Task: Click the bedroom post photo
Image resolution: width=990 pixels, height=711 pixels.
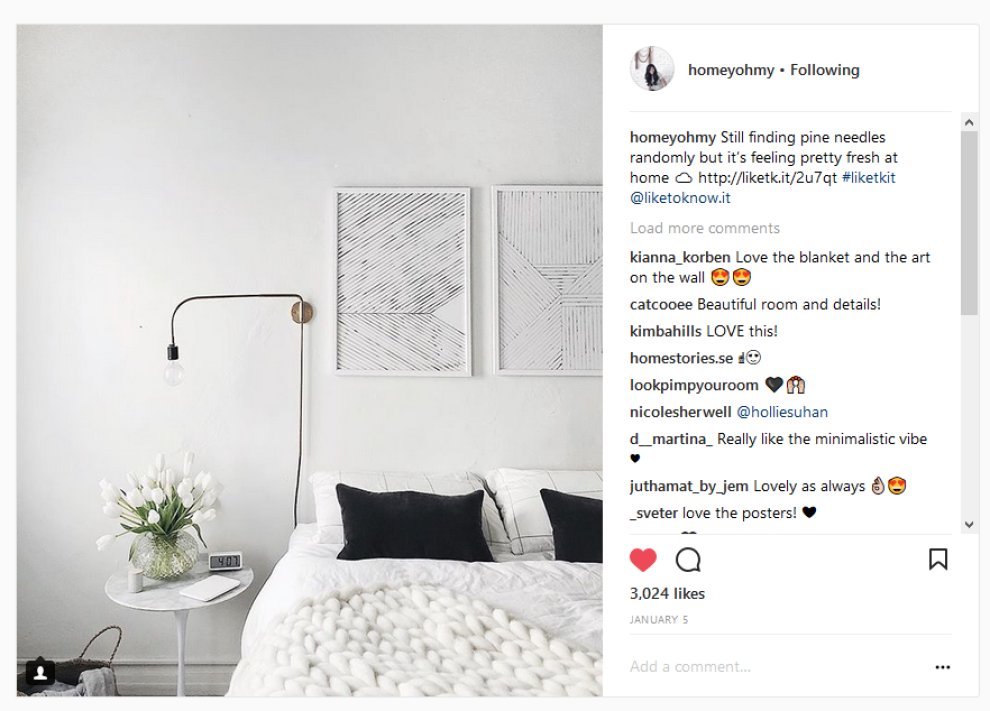Action: (x=310, y=361)
